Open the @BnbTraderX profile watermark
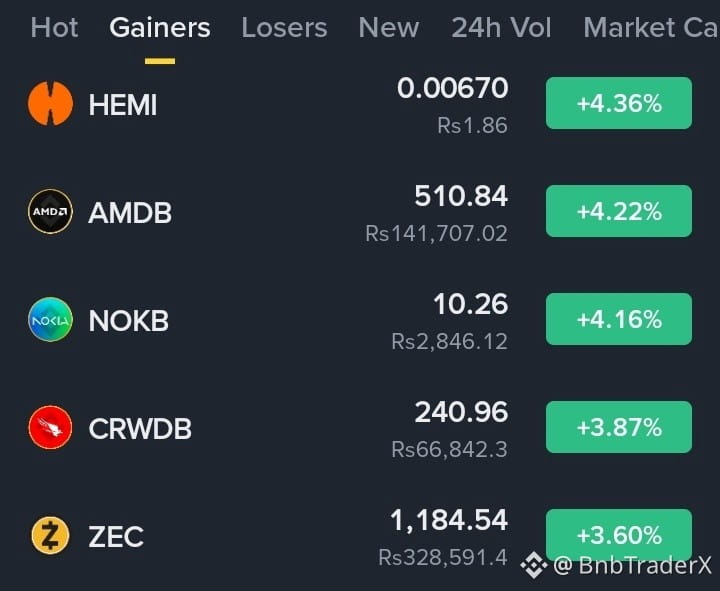 632,565
